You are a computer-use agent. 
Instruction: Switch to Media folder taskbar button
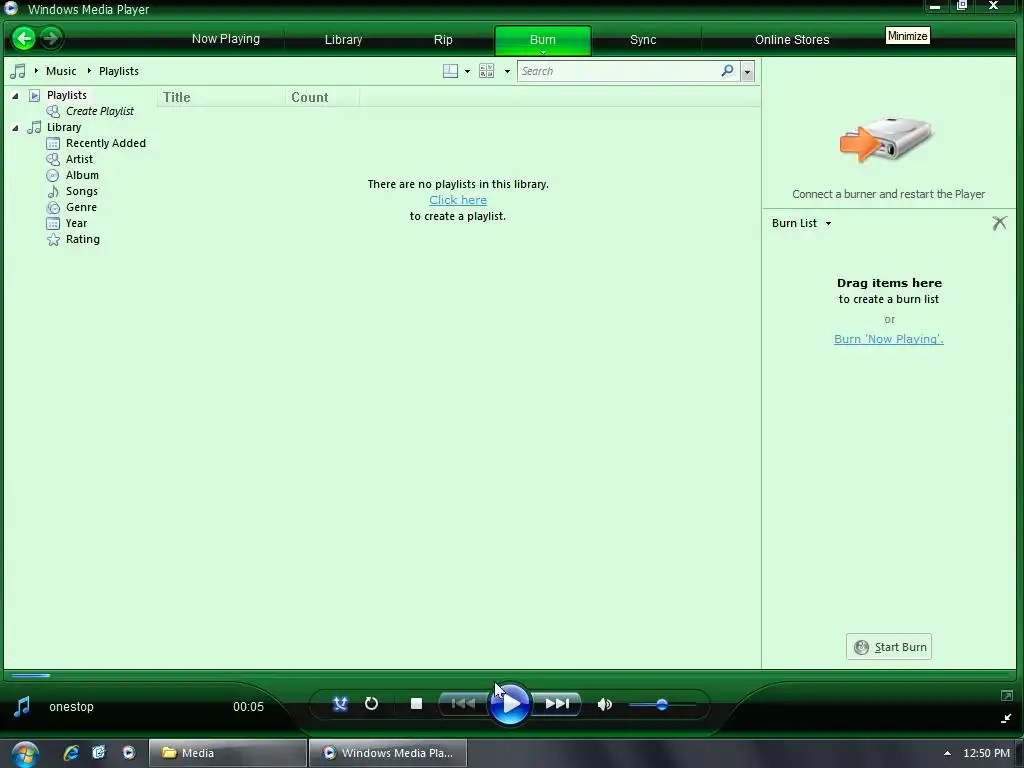(228, 753)
